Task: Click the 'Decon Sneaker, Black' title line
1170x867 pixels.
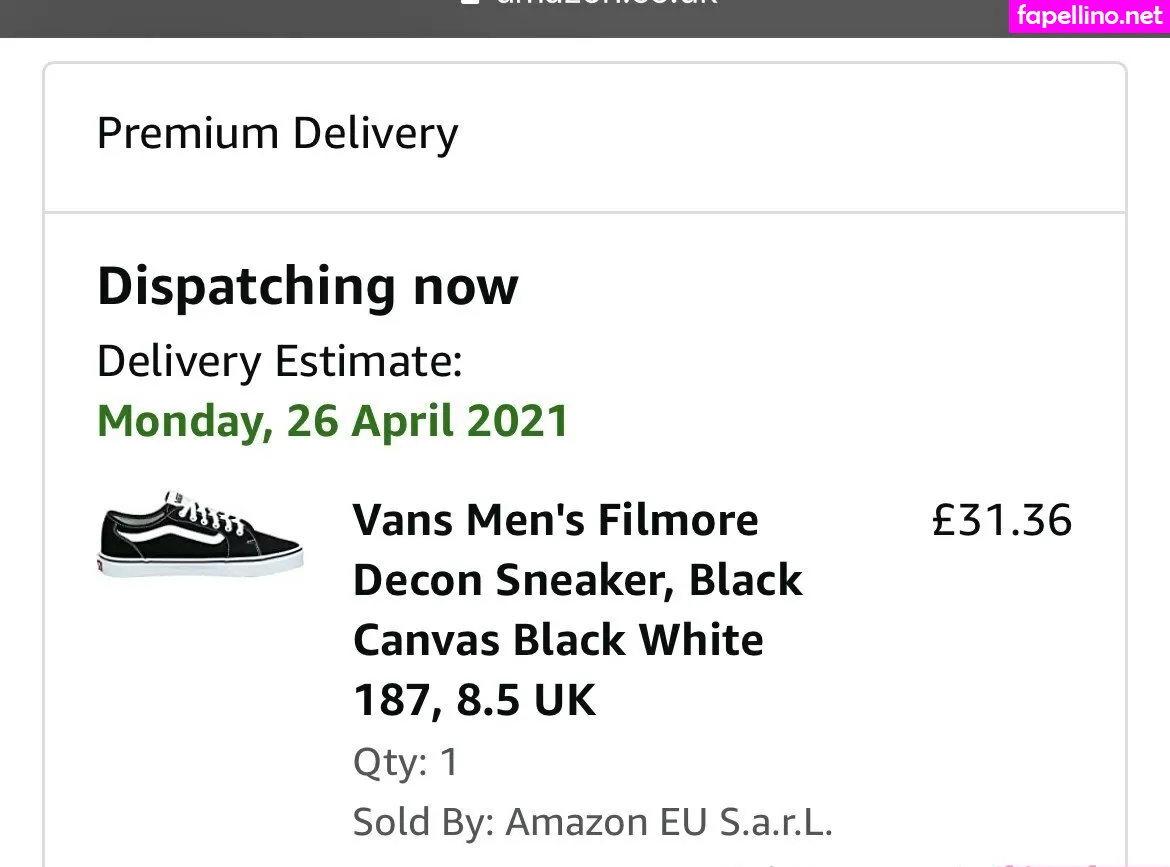Action: click(577, 581)
